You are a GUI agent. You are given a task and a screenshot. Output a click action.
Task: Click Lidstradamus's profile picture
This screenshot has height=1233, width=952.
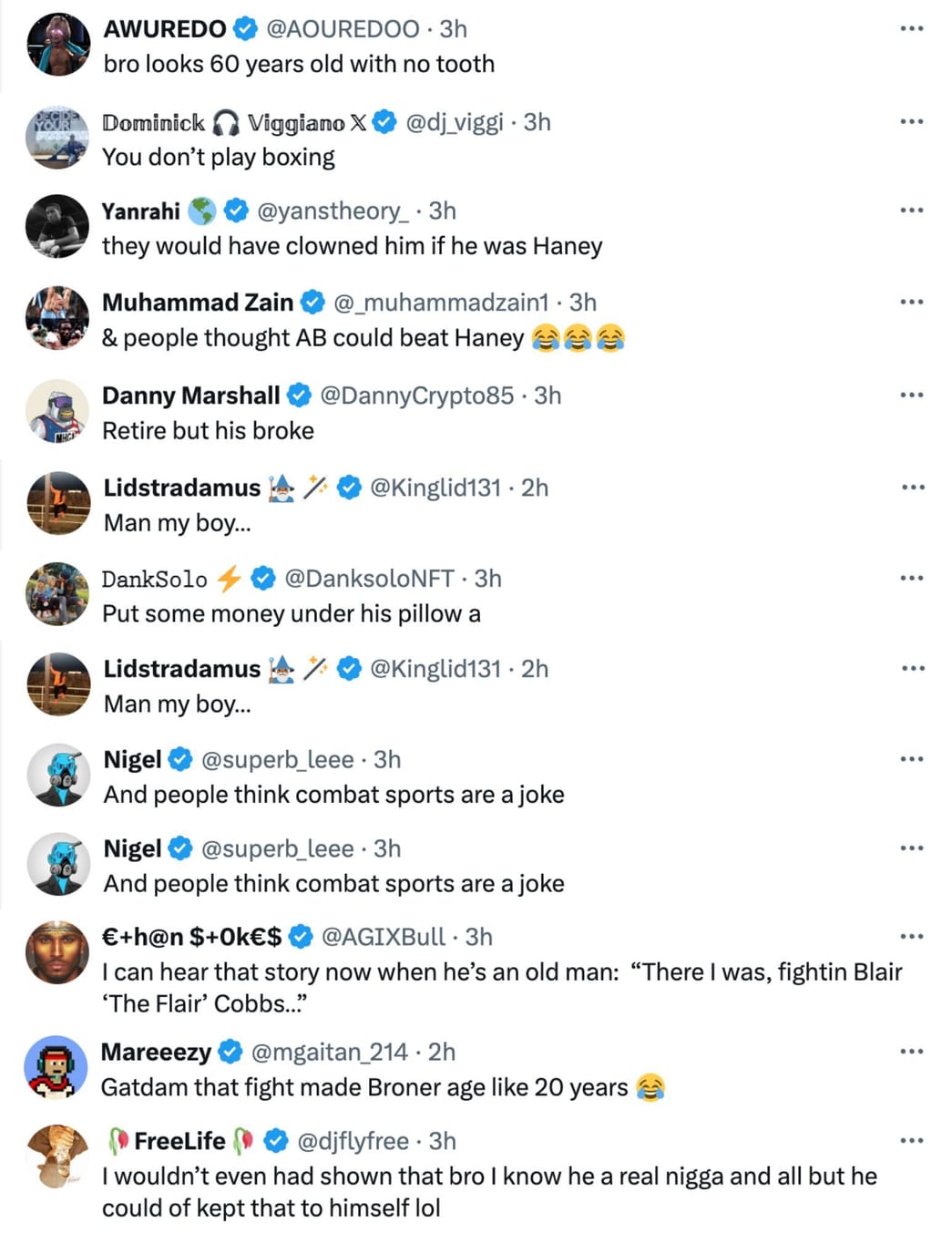click(x=57, y=502)
